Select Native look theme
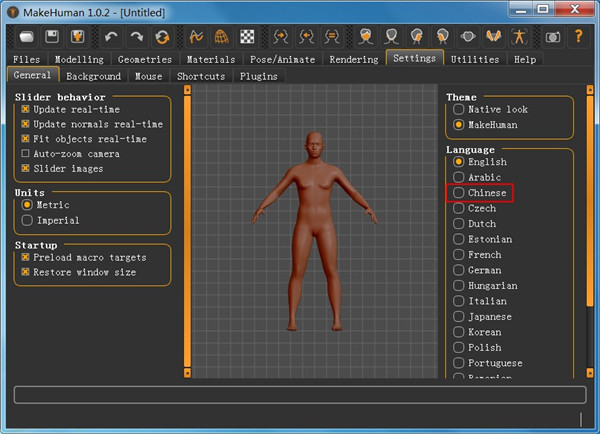This screenshot has width=600, height=434. coord(459,109)
